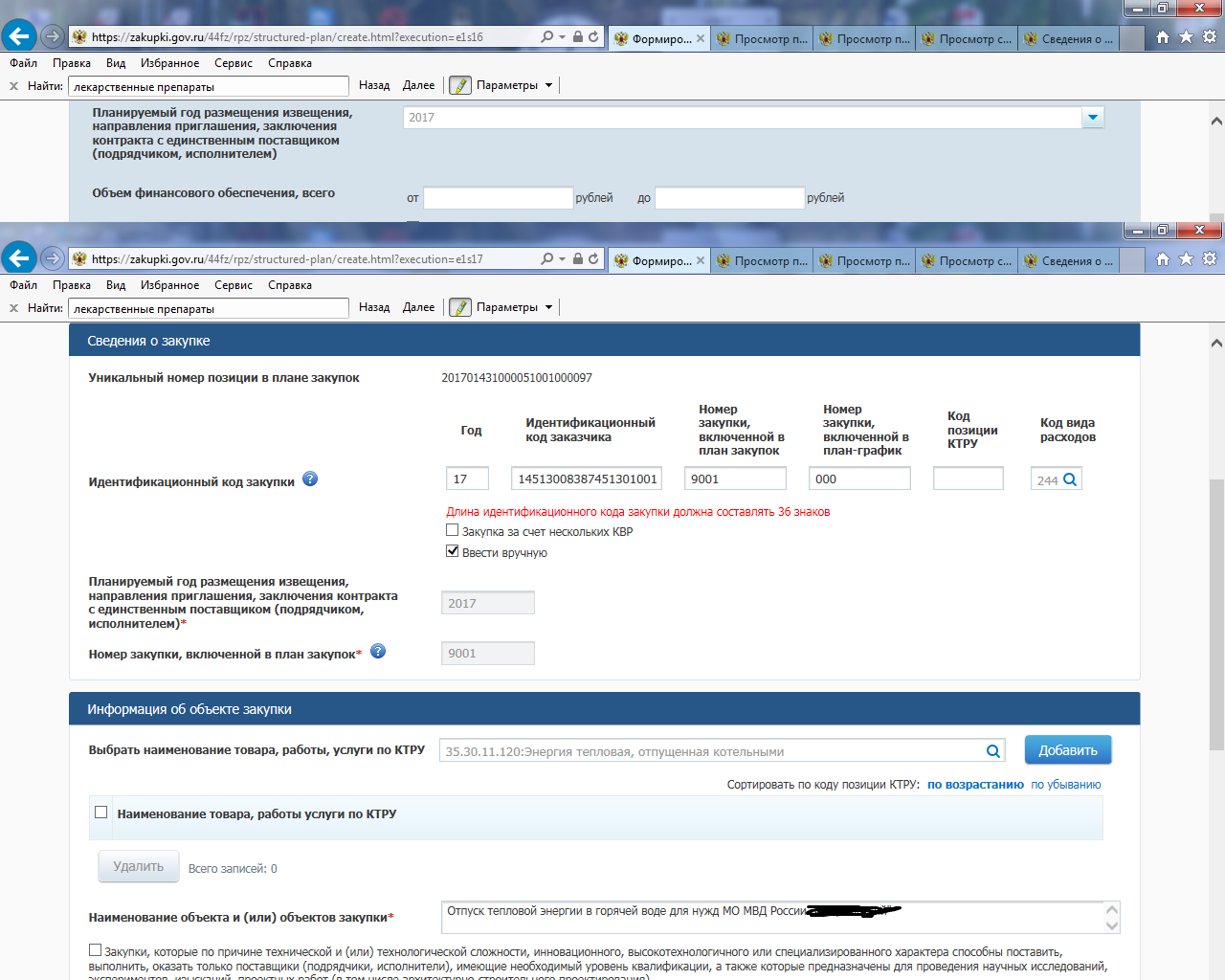Open the 2017 year dropdown arrow in upper window
Viewport: 1225px width, 980px height.
tap(1093, 118)
